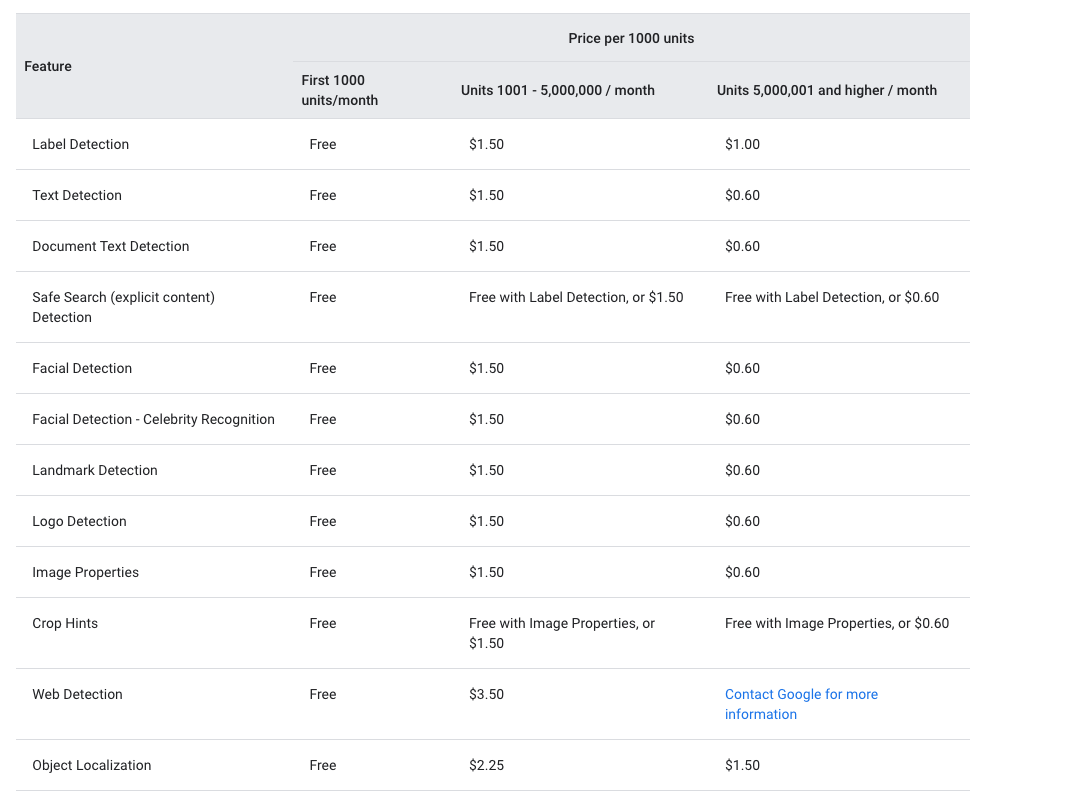
Task: Select Facial Detection - Celebrity Recognition text
Action: (x=154, y=419)
